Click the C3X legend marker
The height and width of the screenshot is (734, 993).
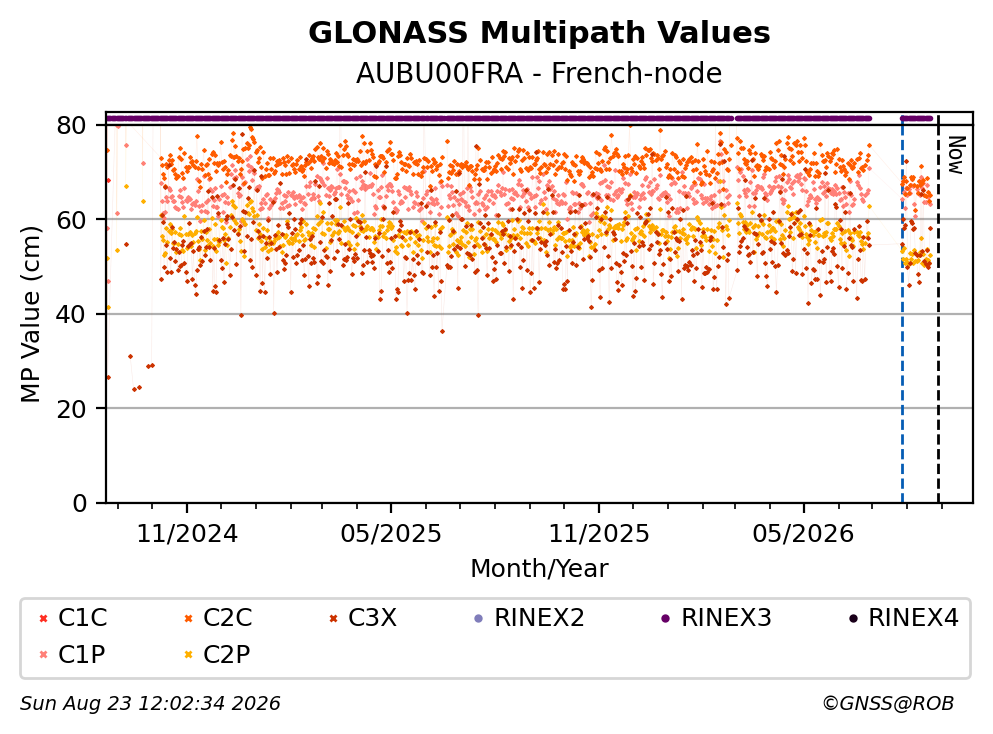click(333, 618)
